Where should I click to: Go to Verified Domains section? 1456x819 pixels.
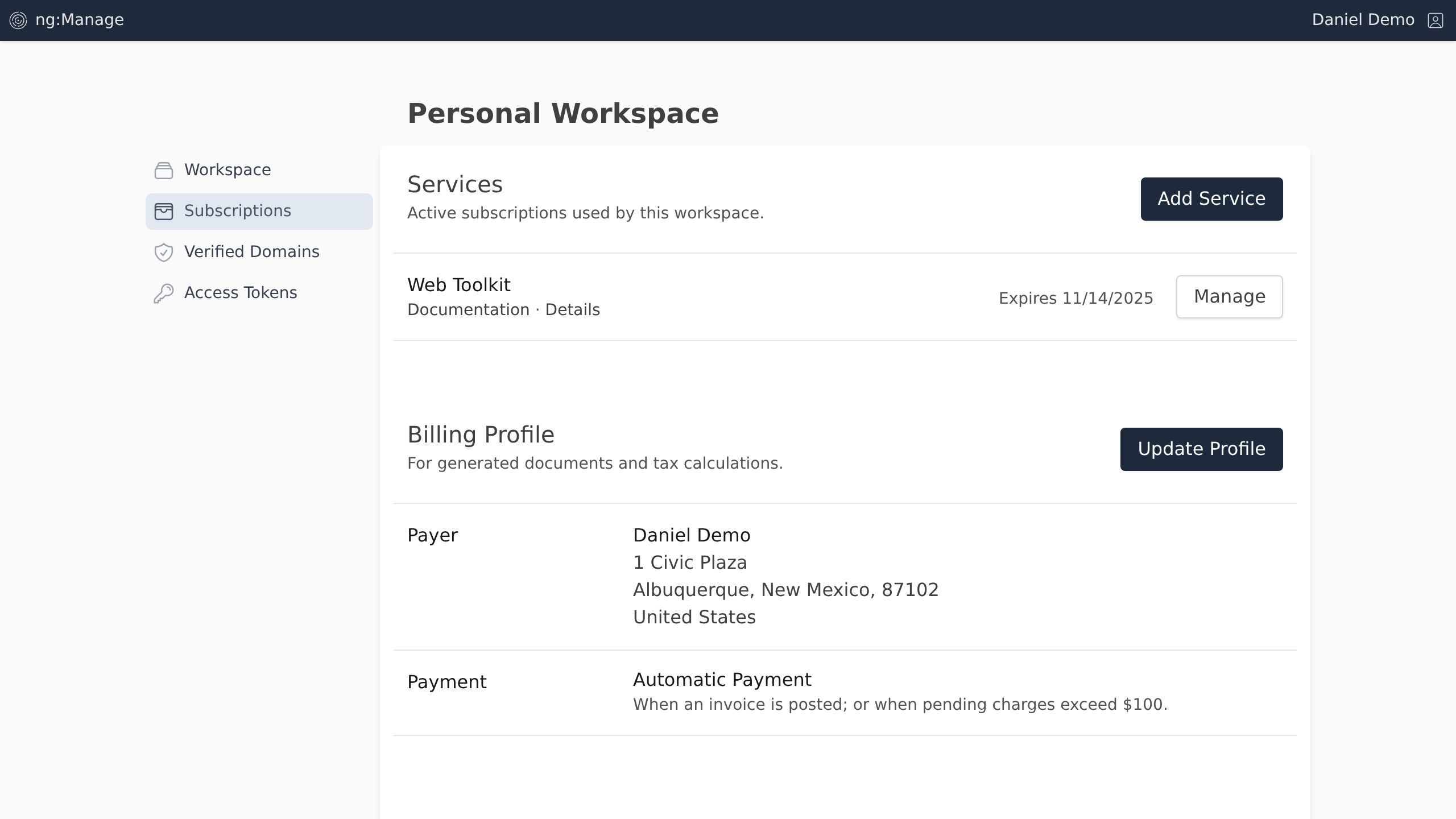tap(251, 252)
